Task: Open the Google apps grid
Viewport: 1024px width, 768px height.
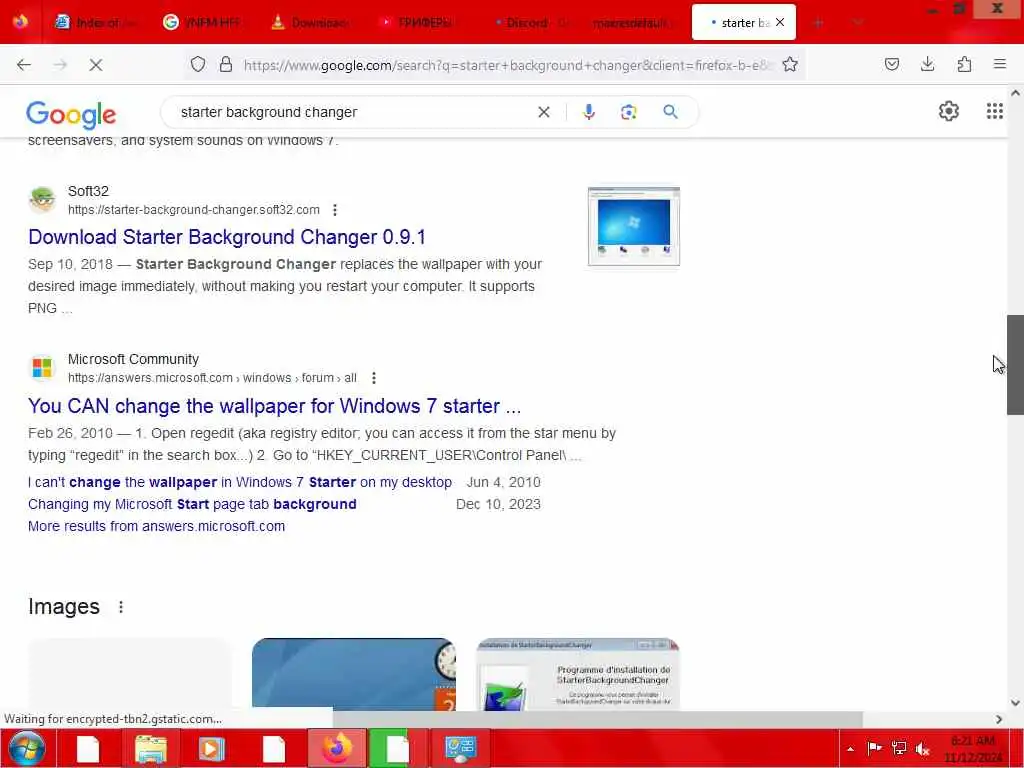Action: (x=995, y=111)
